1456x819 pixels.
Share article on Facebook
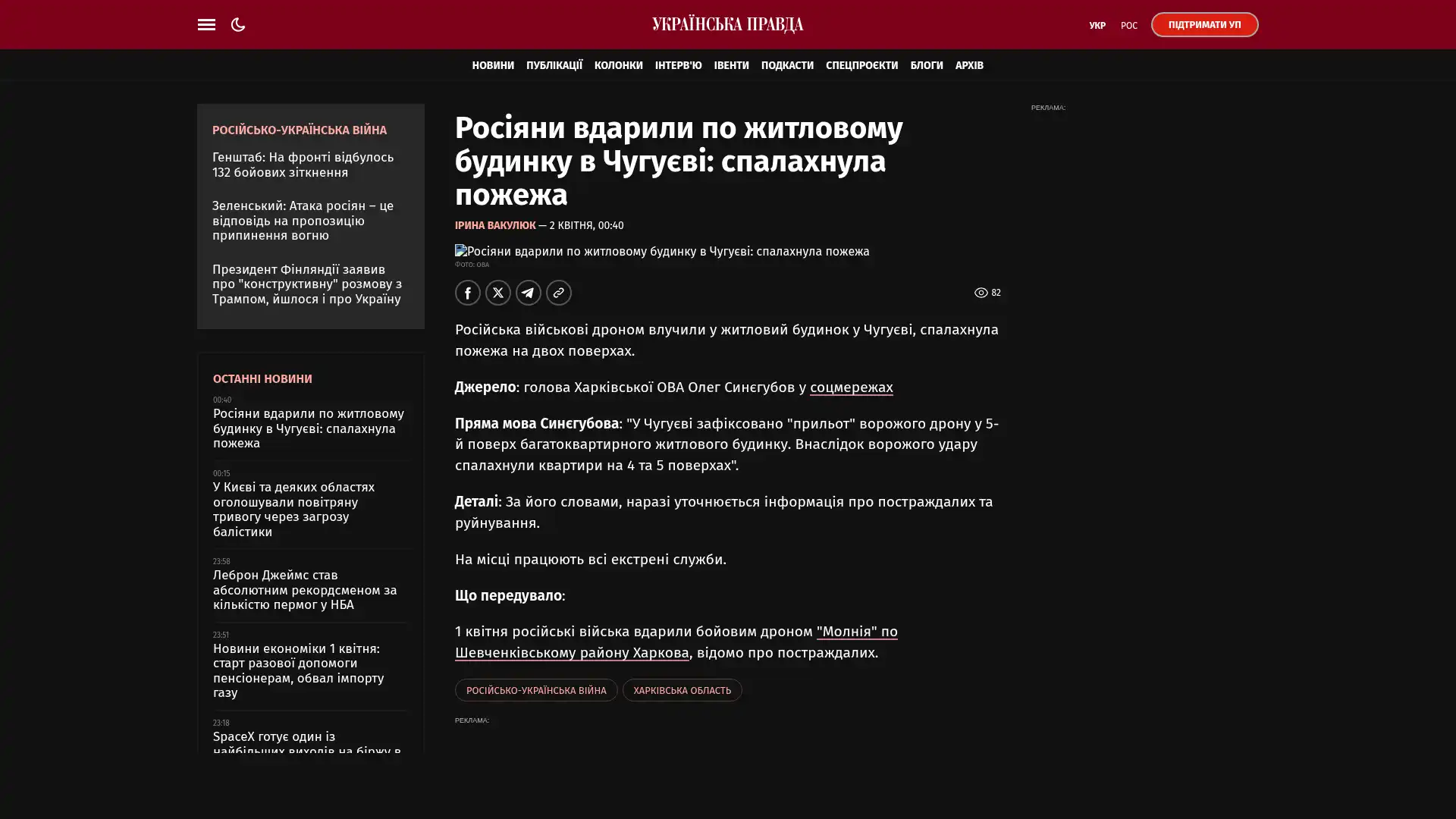coord(467,293)
